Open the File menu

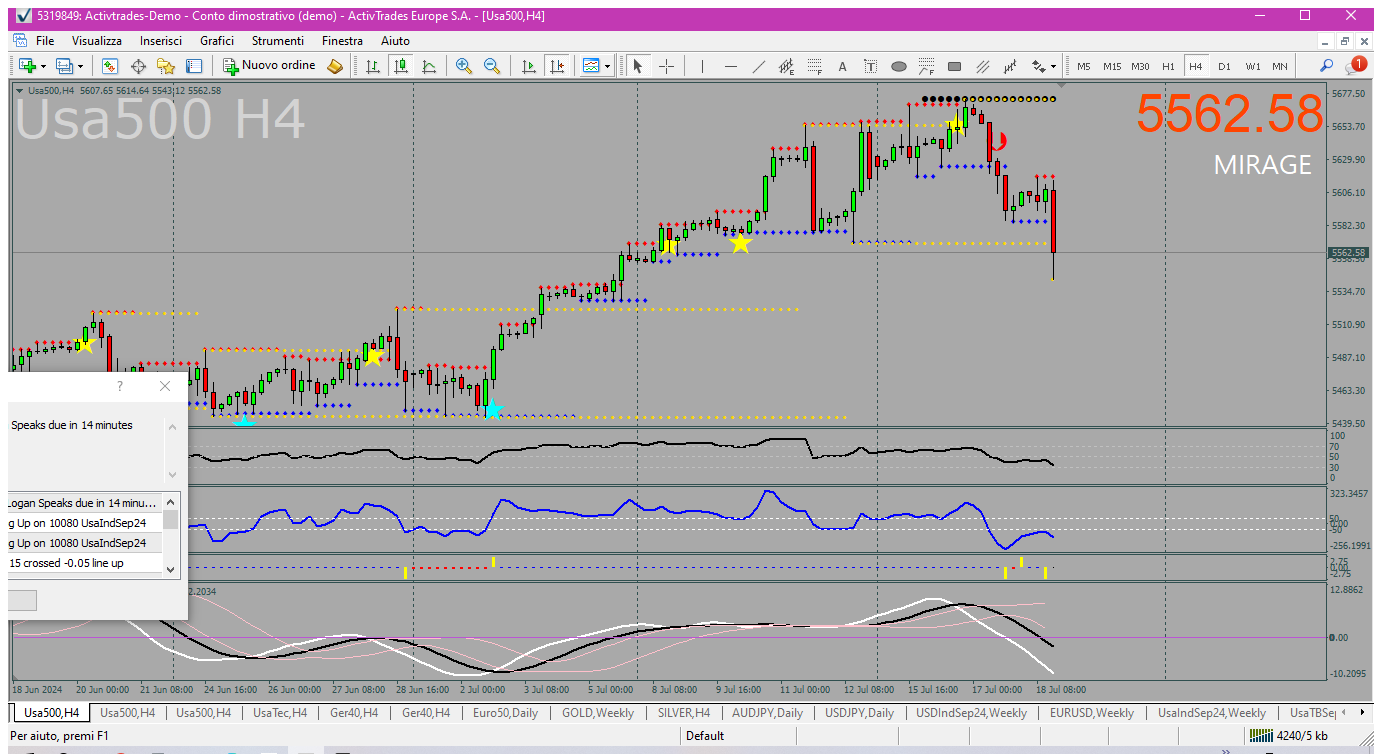[45, 41]
